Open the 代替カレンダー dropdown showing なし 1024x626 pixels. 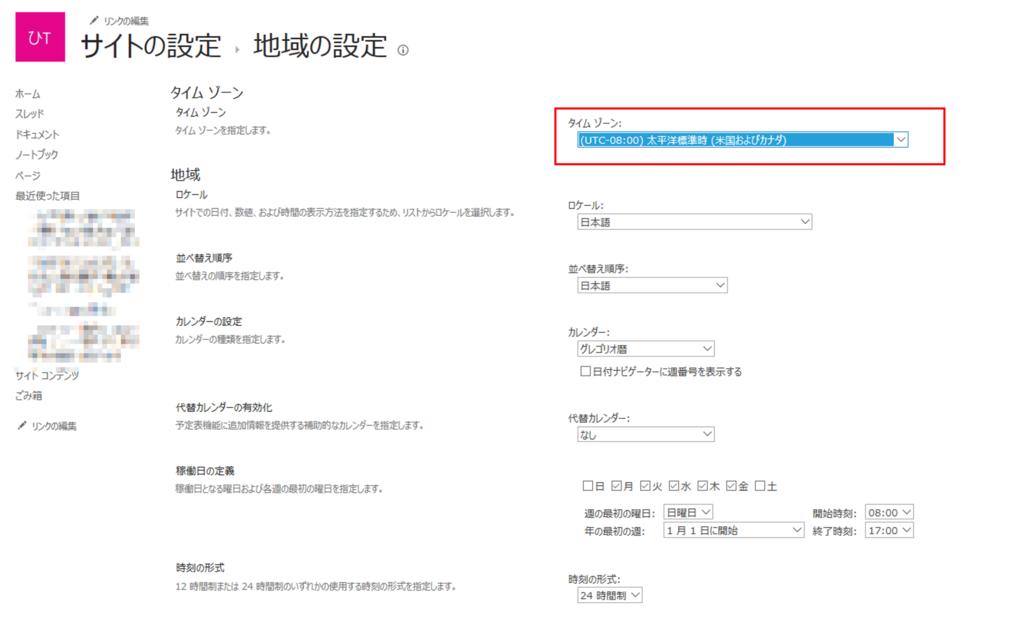tap(645, 434)
